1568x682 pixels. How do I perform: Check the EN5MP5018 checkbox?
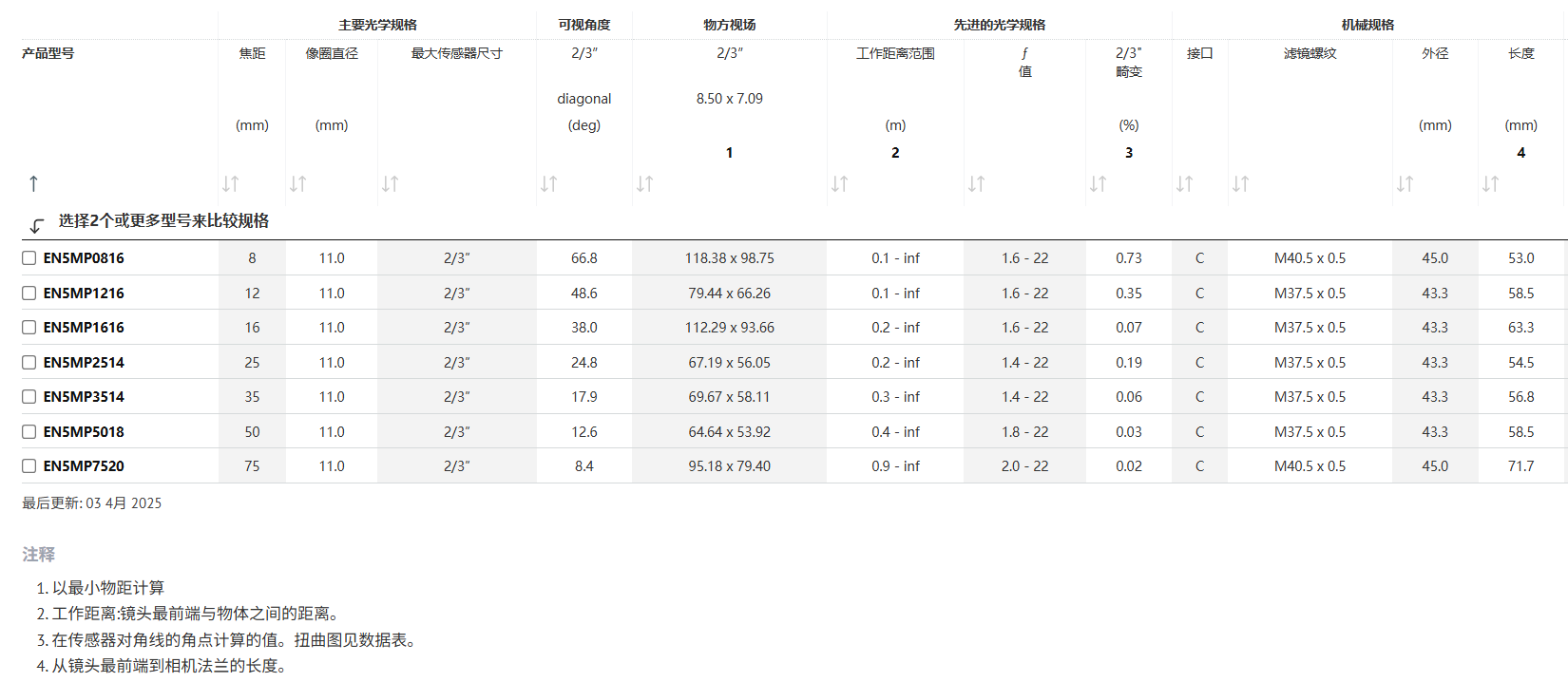[29, 431]
